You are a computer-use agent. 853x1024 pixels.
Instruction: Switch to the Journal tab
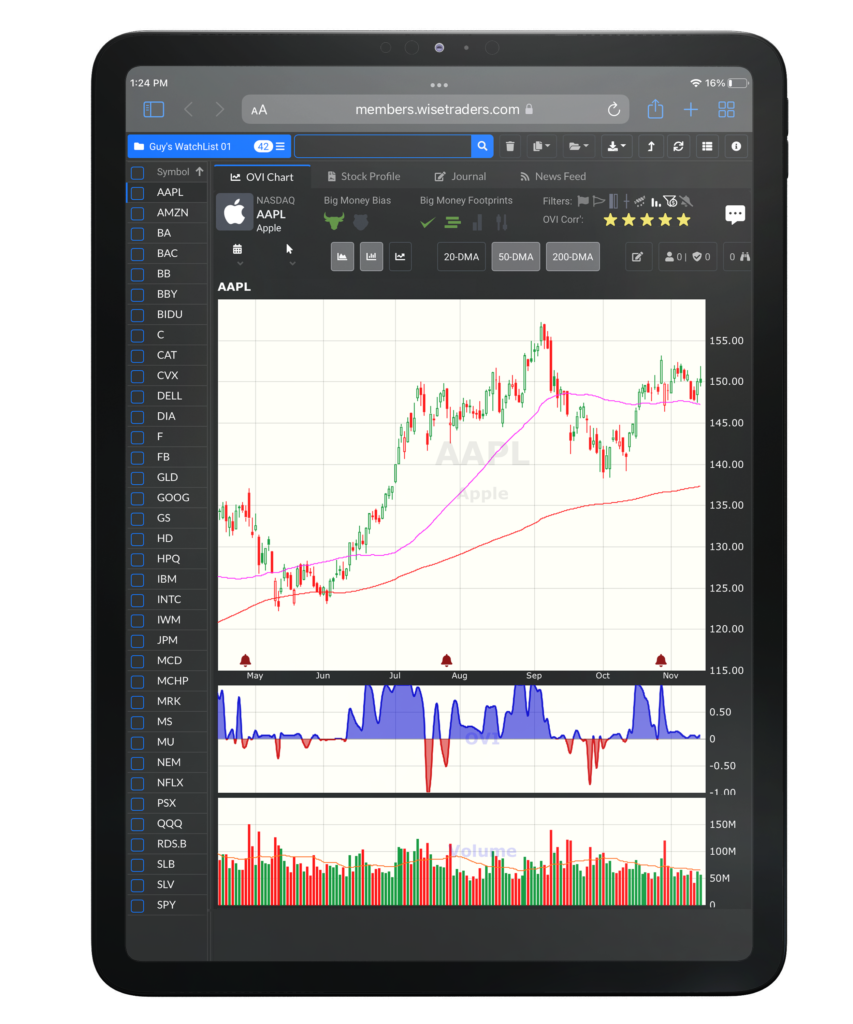[460, 176]
